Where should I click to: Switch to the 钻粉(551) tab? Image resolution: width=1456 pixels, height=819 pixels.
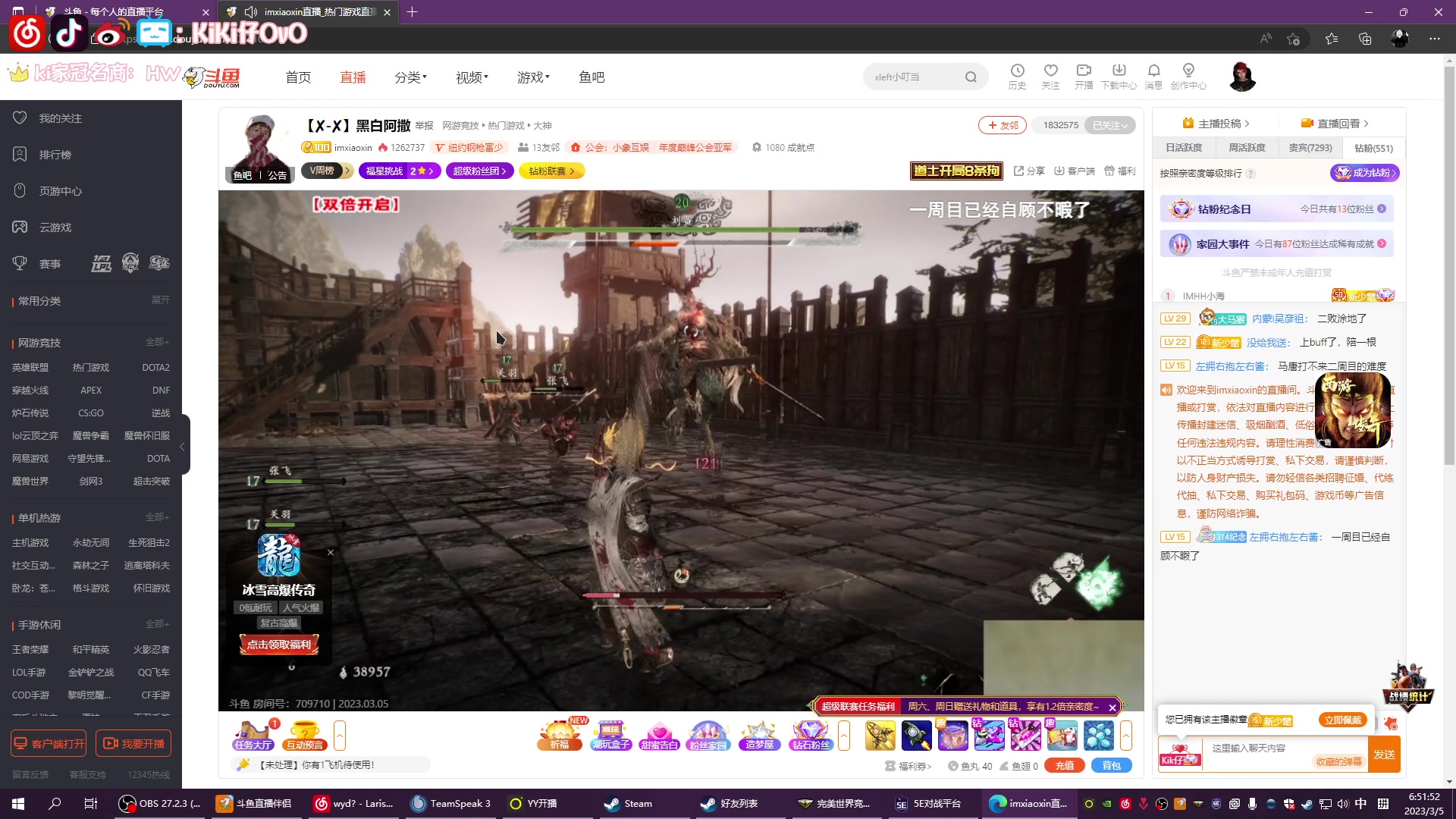pyautogui.click(x=1373, y=149)
